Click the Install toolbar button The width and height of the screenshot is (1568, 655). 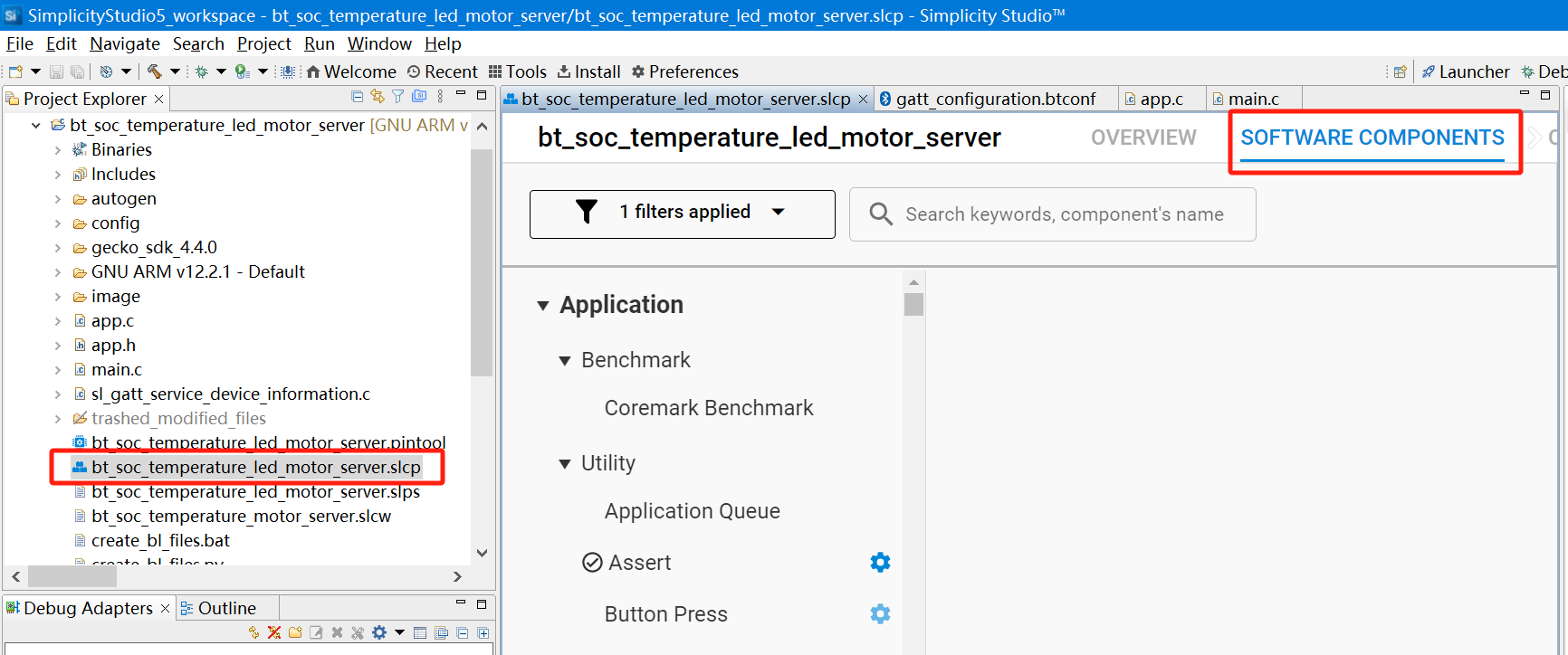tap(588, 71)
